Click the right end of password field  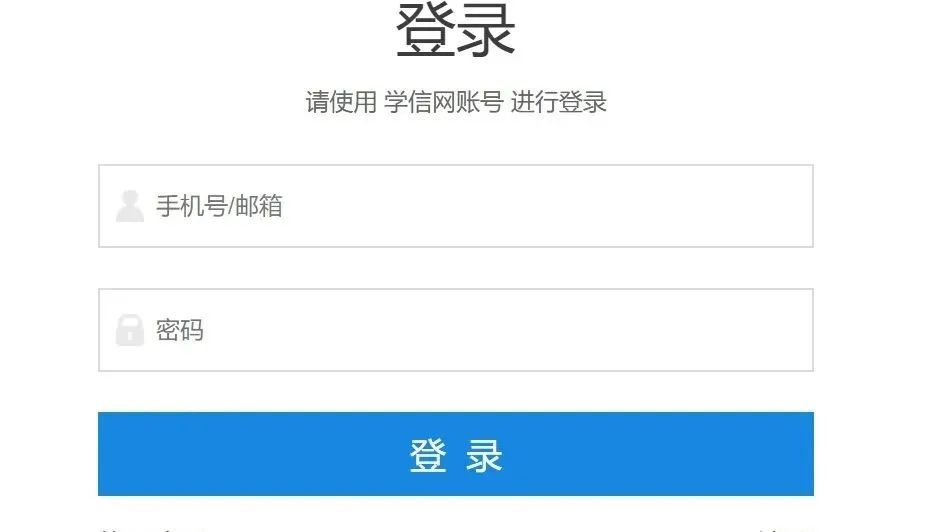[x=791, y=330]
